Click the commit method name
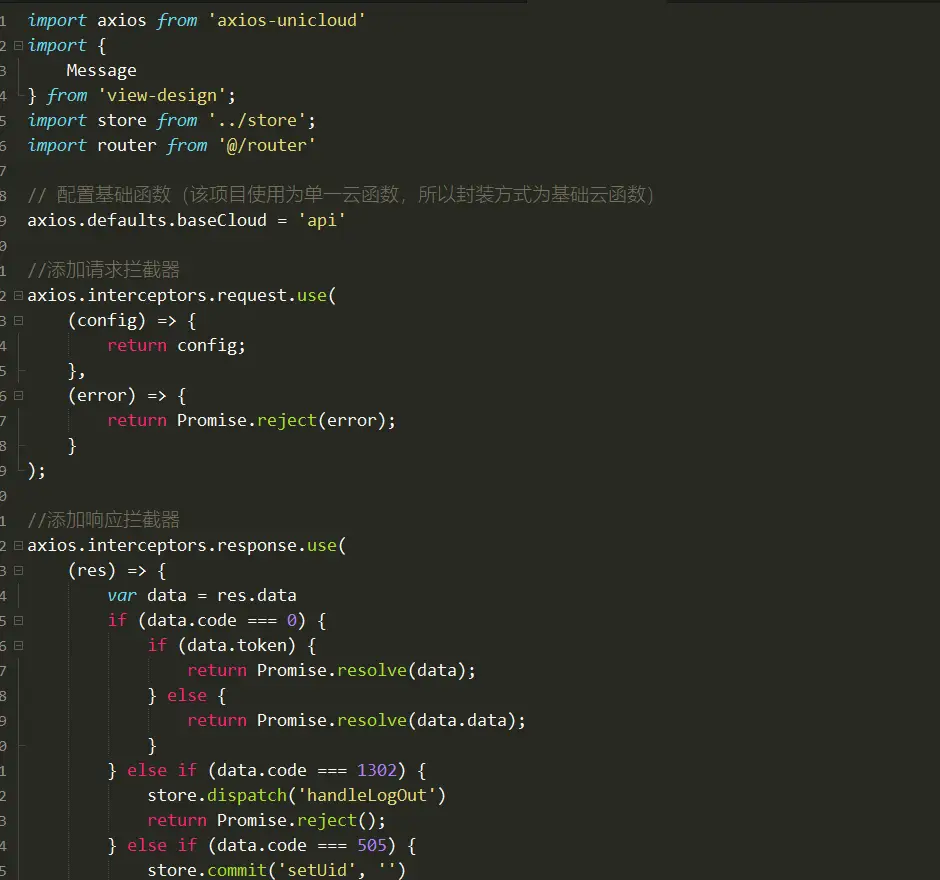940x880 pixels. click(236, 870)
